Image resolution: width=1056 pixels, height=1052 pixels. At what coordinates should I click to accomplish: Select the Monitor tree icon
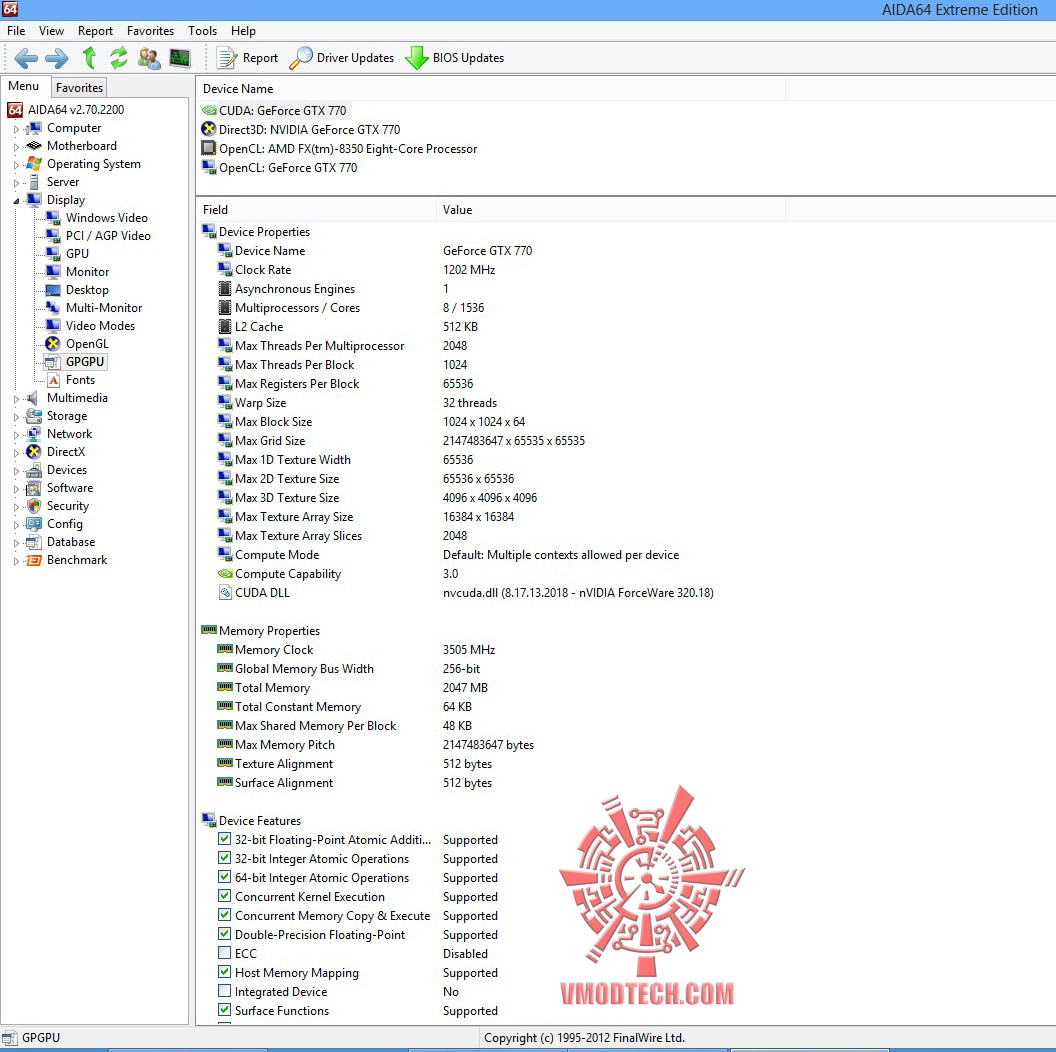tap(53, 271)
